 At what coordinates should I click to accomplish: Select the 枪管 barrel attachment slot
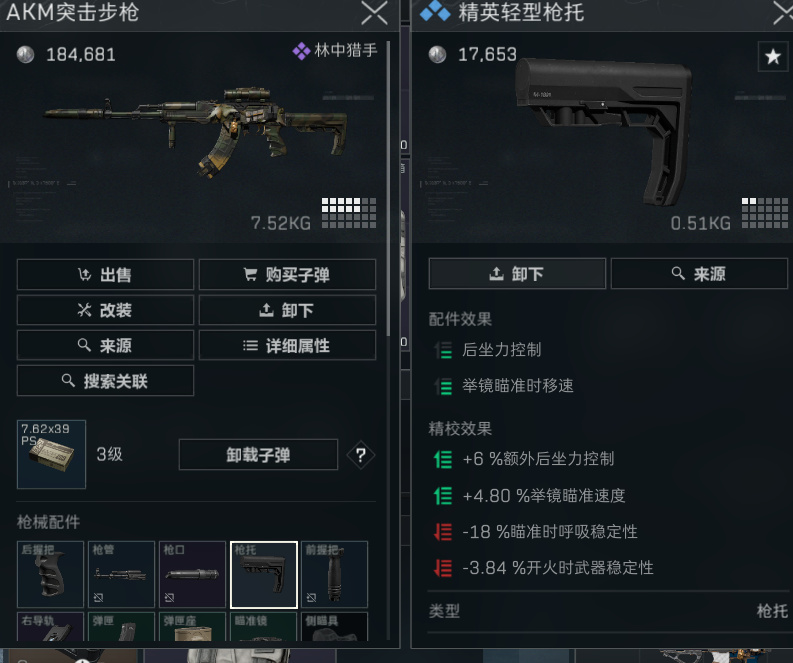[x=121, y=574]
